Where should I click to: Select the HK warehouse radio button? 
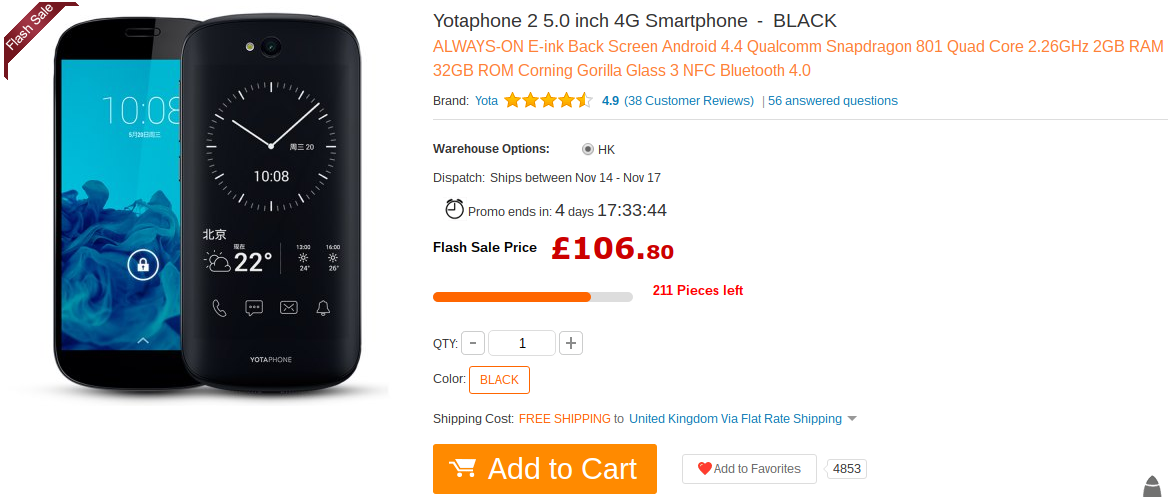click(588, 149)
